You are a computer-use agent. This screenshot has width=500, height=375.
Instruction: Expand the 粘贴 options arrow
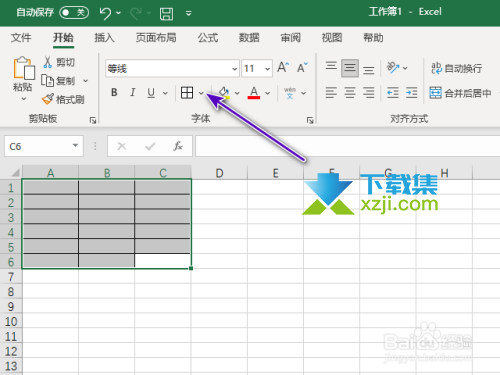(x=24, y=99)
